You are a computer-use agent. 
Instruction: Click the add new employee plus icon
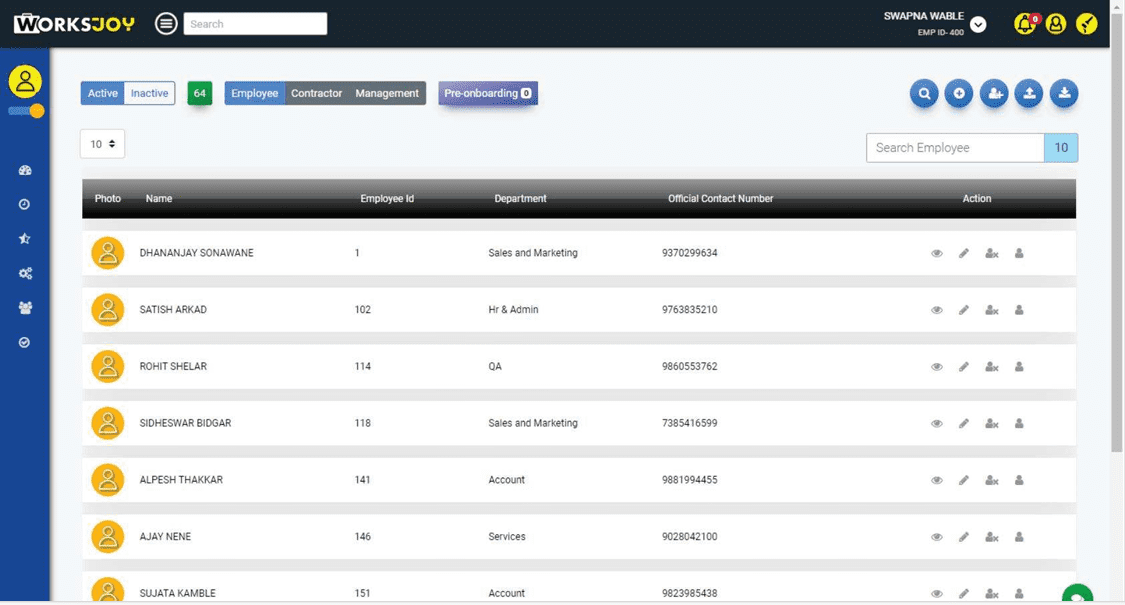(x=959, y=93)
